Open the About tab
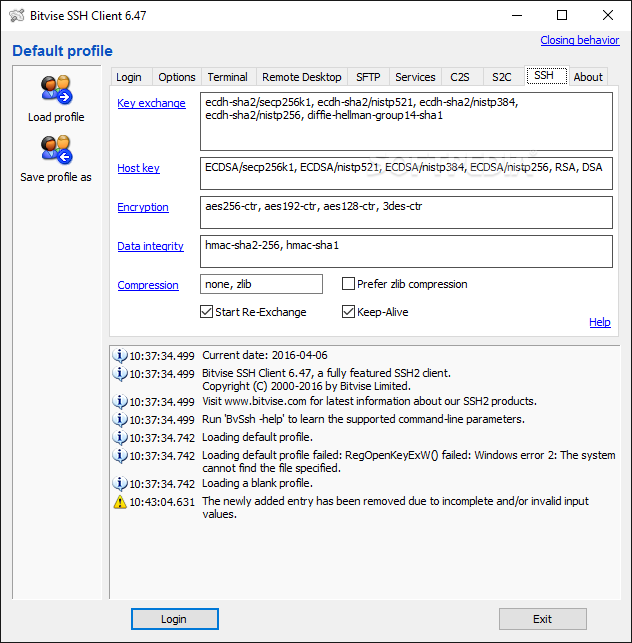Screen dimensions: 632x643 click(x=588, y=77)
